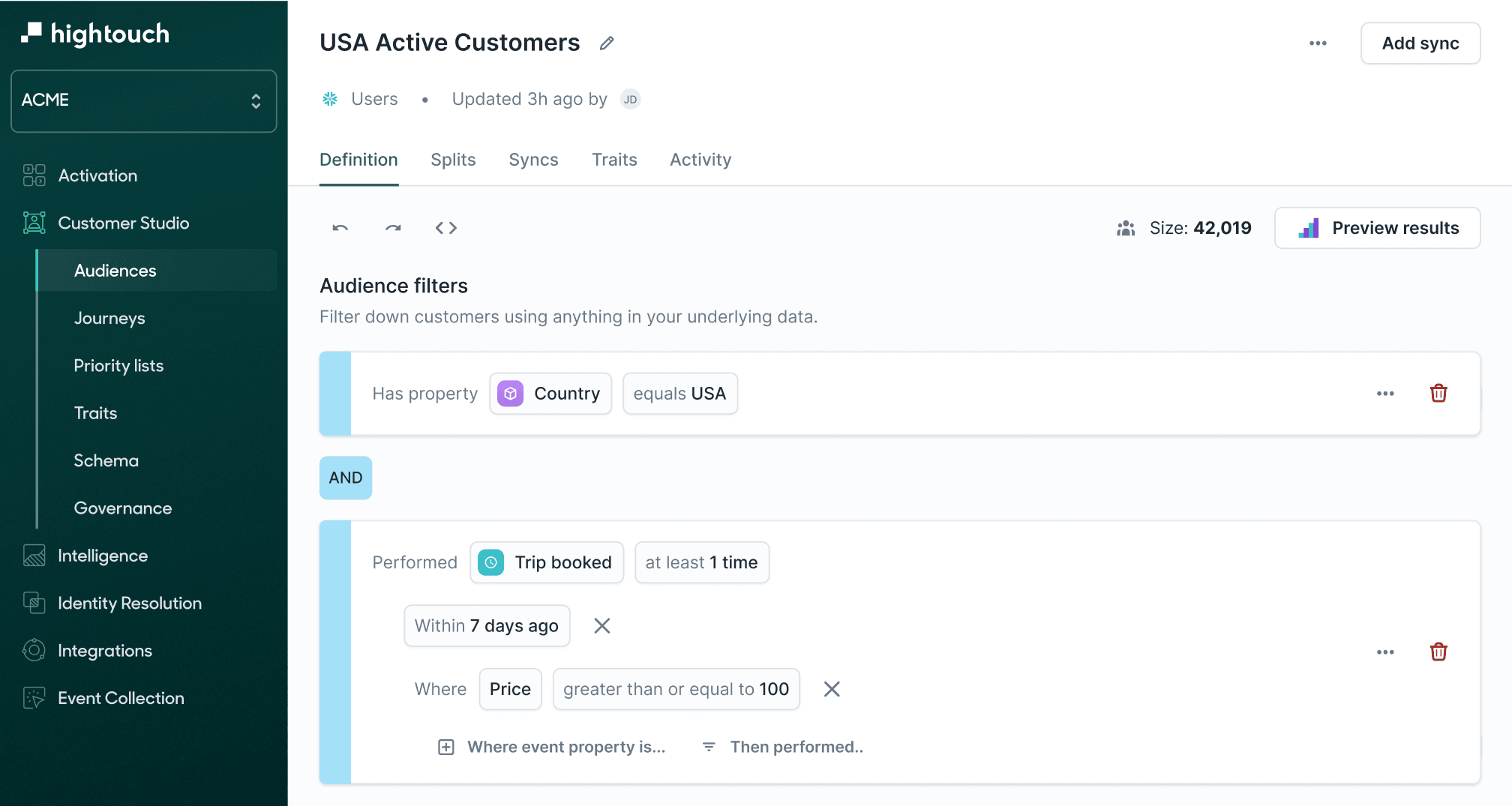This screenshot has width=1512, height=806.
Task: Open the Integrations sidebar icon
Action: click(33, 650)
